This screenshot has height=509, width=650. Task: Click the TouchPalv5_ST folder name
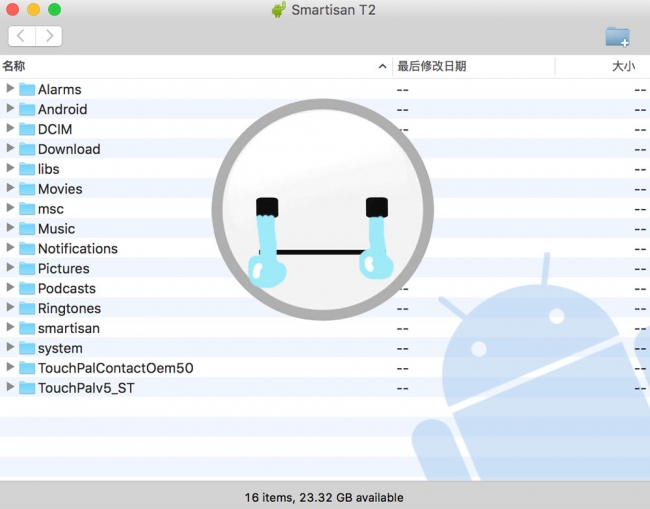86,388
